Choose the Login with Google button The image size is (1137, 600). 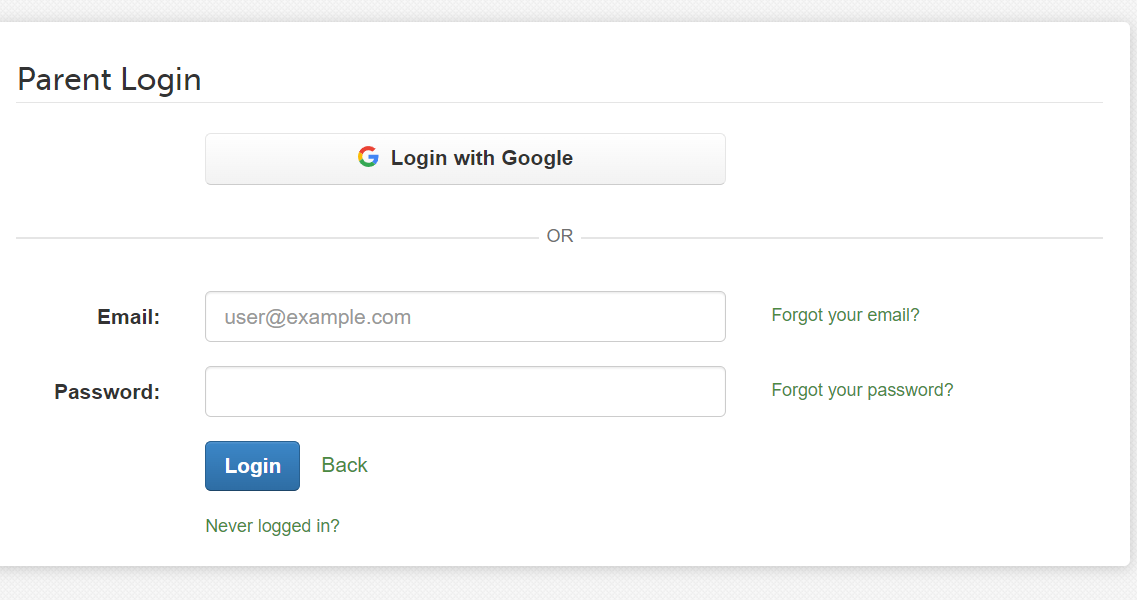[465, 159]
